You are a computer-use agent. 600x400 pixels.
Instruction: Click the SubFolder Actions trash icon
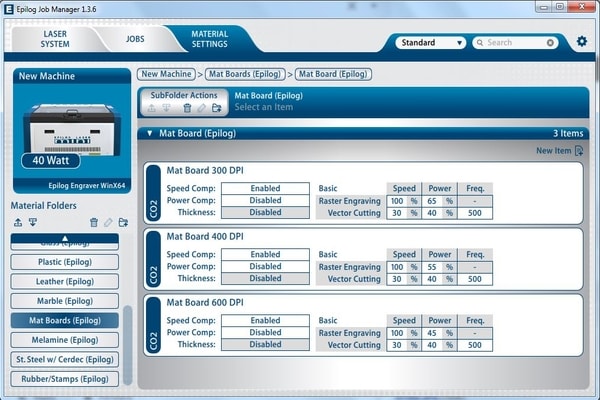(187, 108)
